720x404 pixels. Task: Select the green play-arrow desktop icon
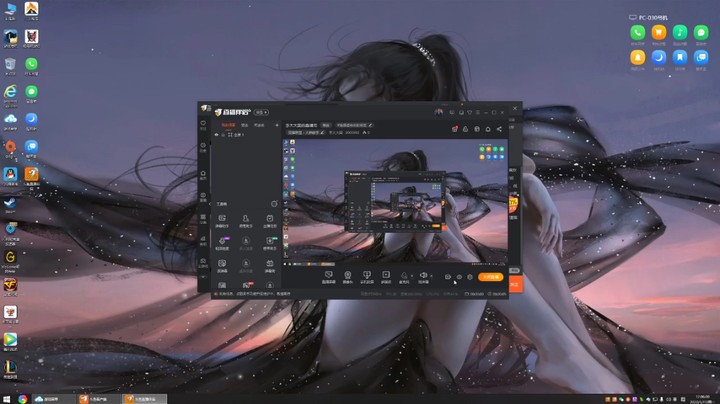[x=10, y=341]
